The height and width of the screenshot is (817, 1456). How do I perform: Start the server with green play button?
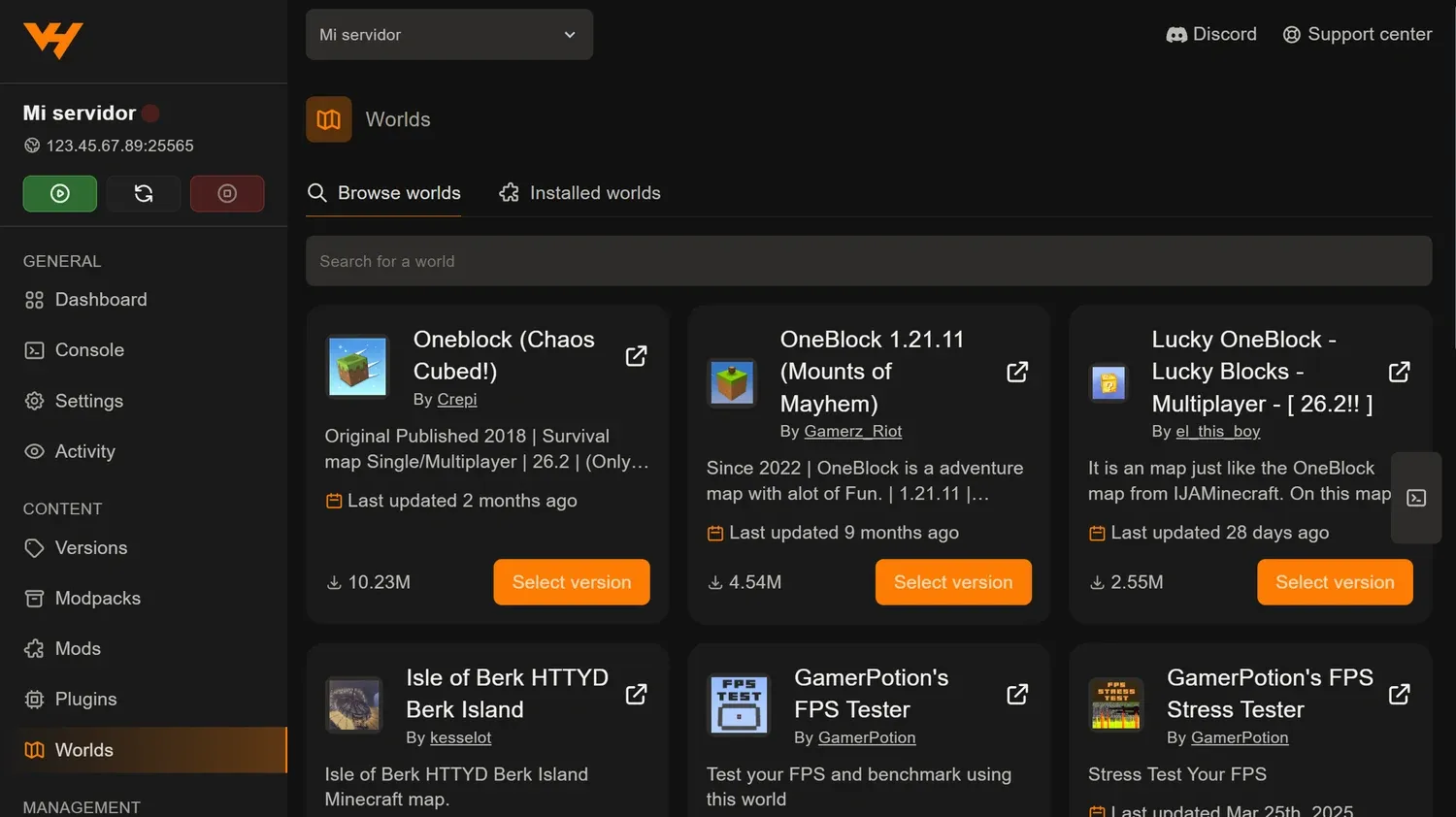[60, 193]
